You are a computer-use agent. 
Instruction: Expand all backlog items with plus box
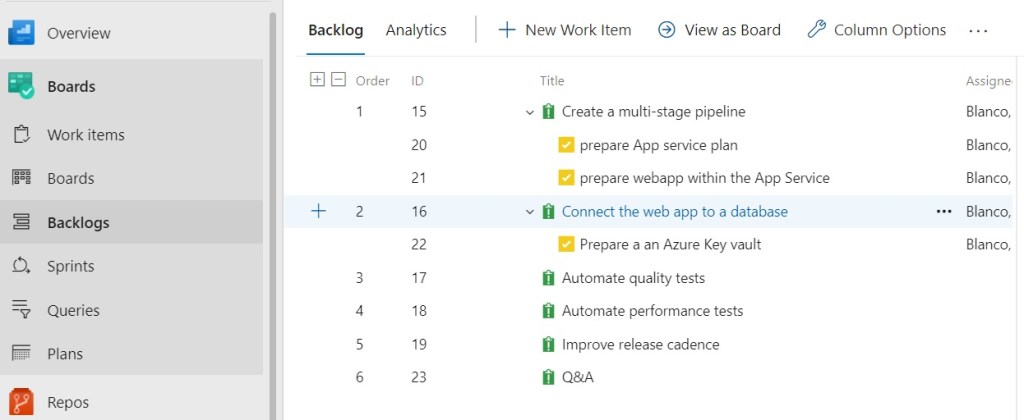click(317, 80)
